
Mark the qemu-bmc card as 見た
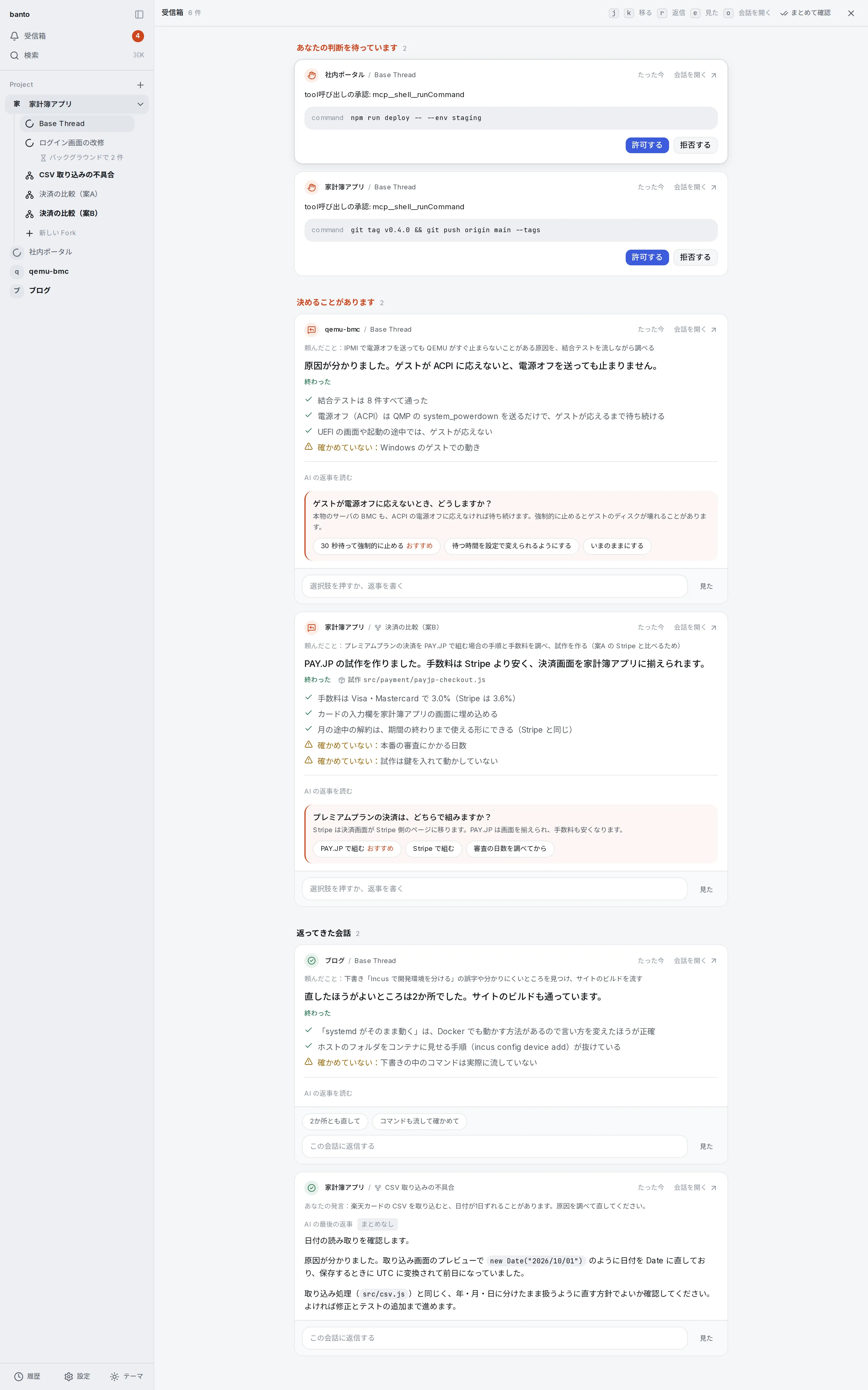pos(706,586)
